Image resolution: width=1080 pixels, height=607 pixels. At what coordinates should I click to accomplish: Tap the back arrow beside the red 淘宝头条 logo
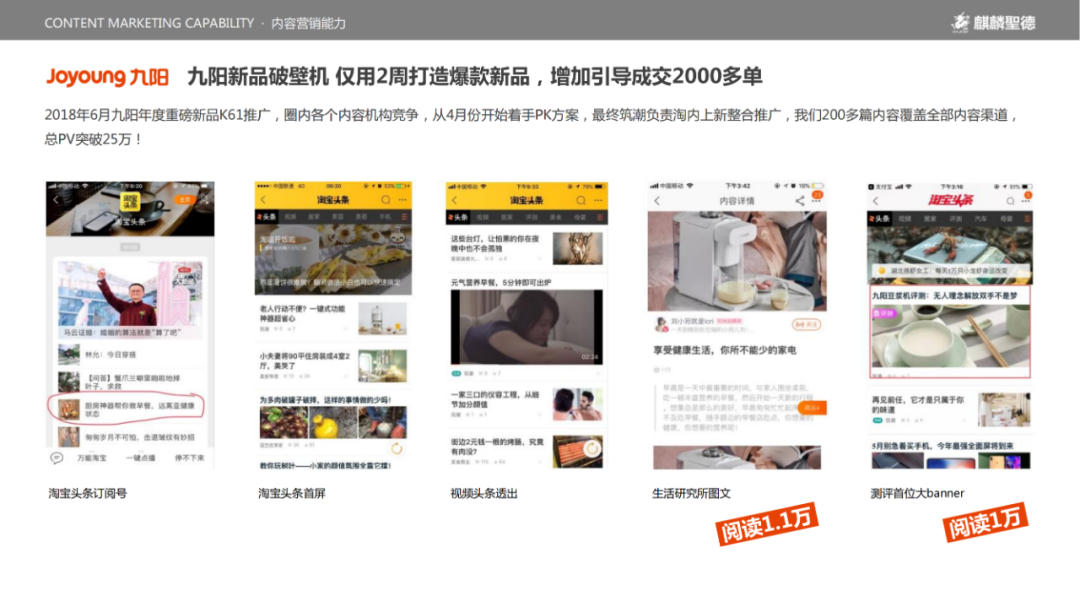[875, 201]
